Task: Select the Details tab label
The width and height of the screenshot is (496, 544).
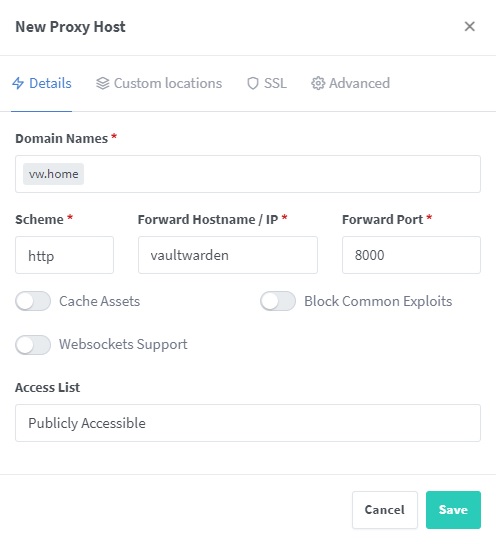Action: point(50,83)
